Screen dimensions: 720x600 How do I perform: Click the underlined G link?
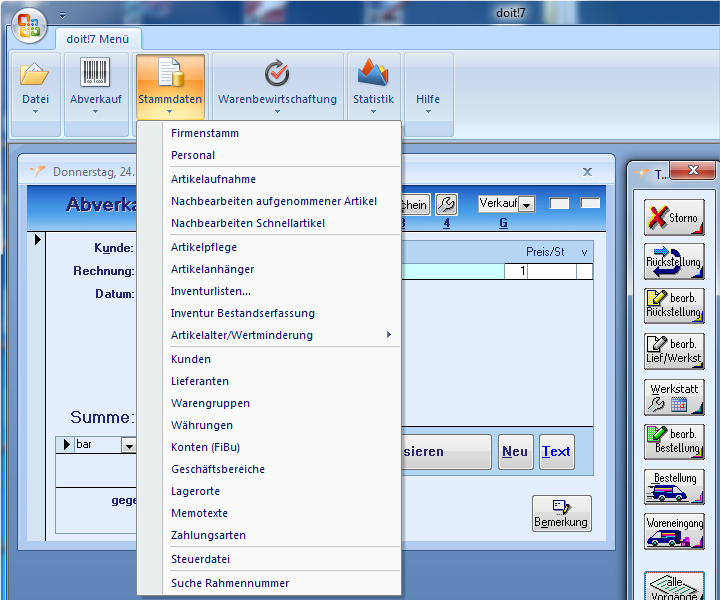tap(503, 224)
